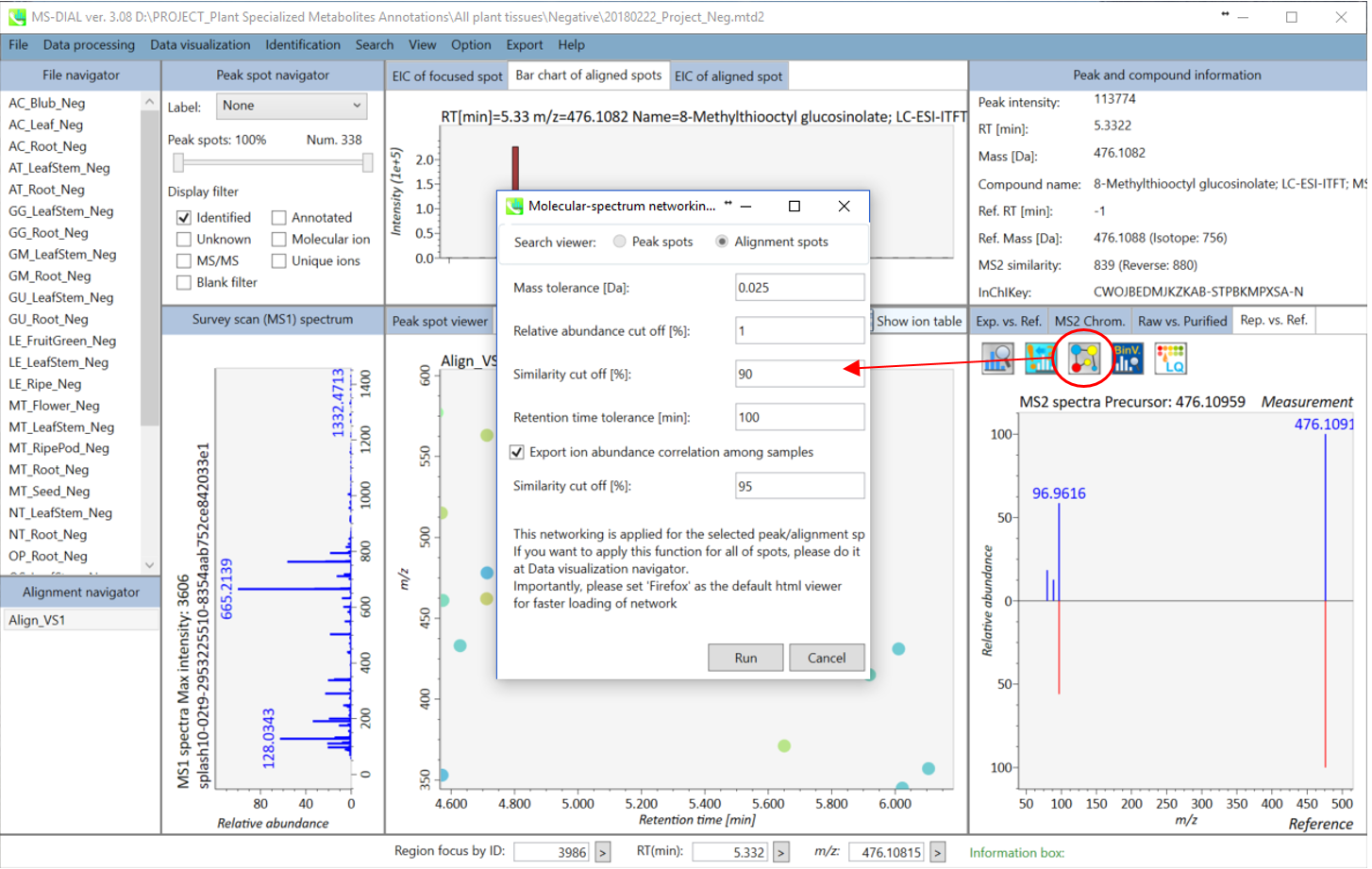Screen dimensions: 1372x869
Task: Jump to next RT(min) value
Action: [781, 852]
